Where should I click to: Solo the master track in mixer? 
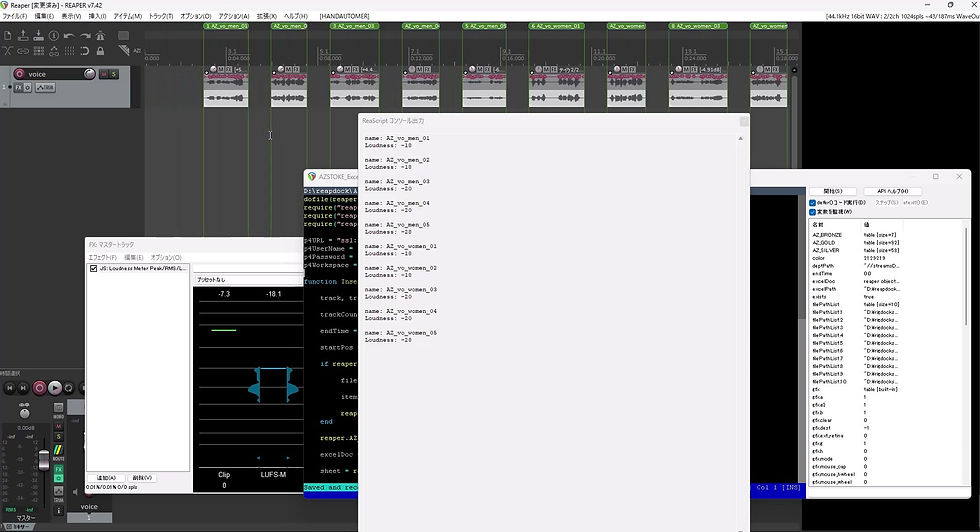tap(59, 437)
